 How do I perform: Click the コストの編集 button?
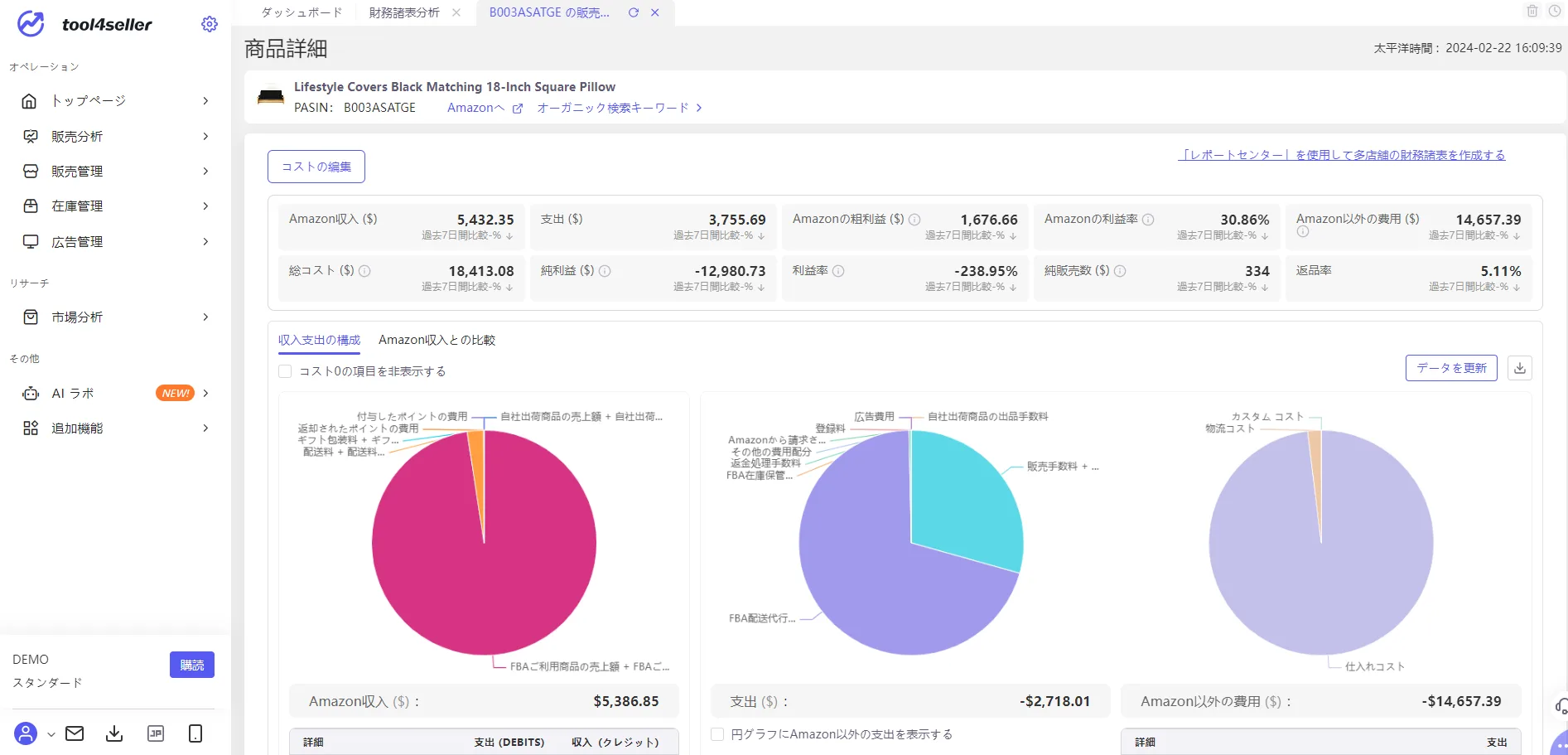tap(316, 167)
